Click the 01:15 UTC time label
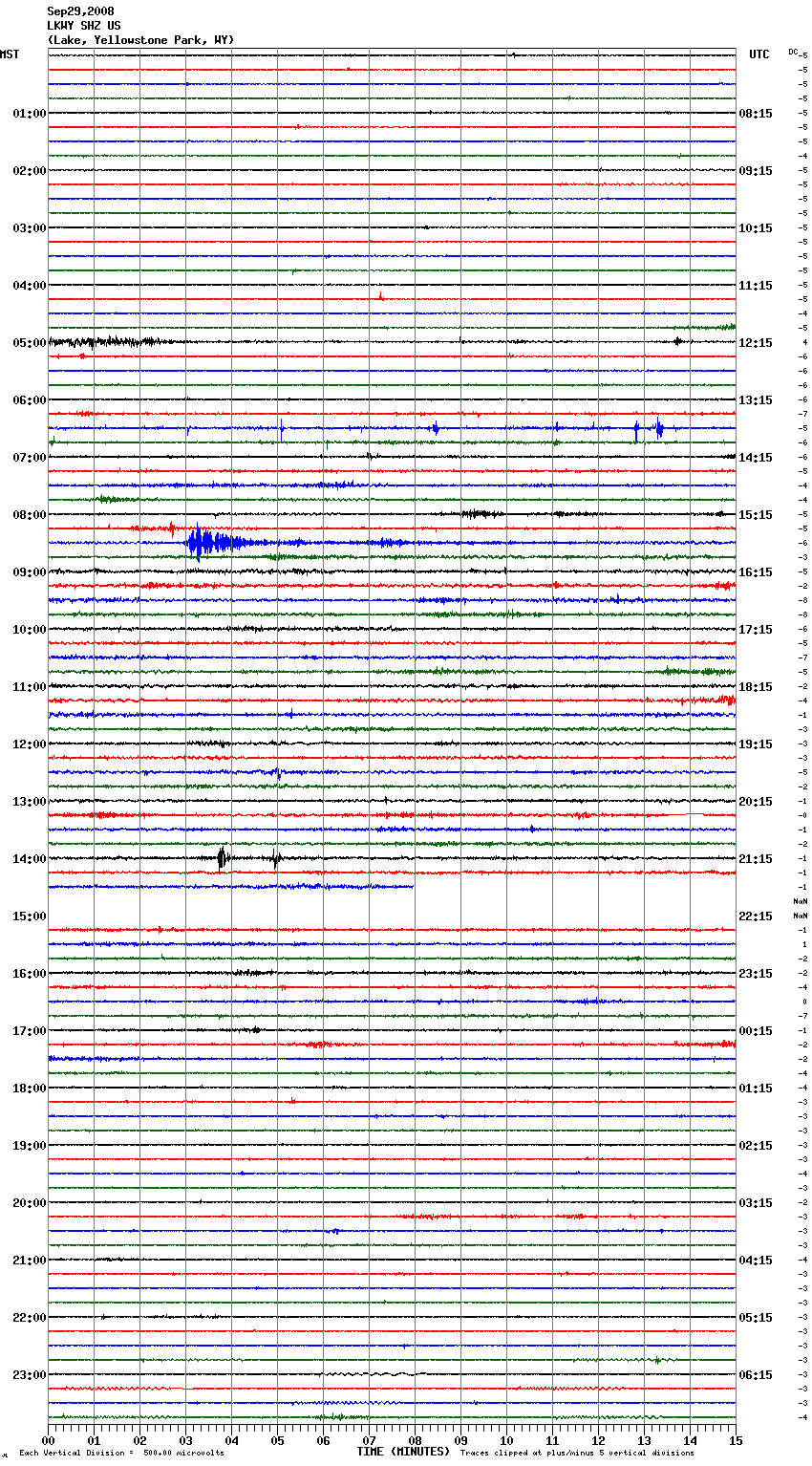Screen dimensions: 812x1466 [756, 1089]
